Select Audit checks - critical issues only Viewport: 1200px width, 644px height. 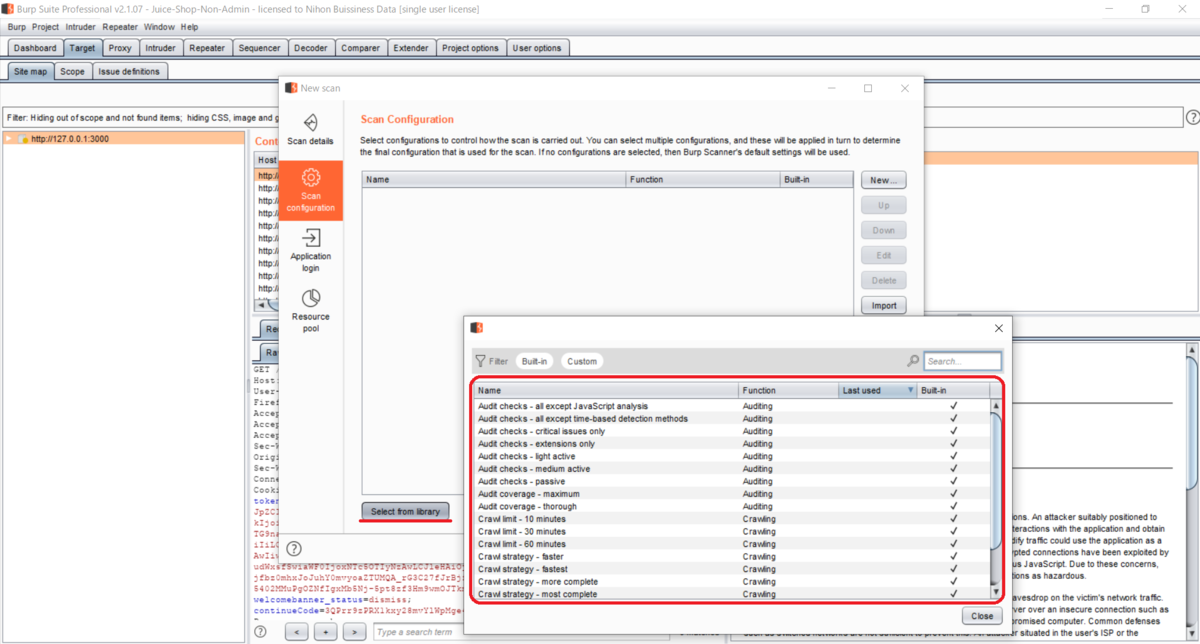[731, 431]
